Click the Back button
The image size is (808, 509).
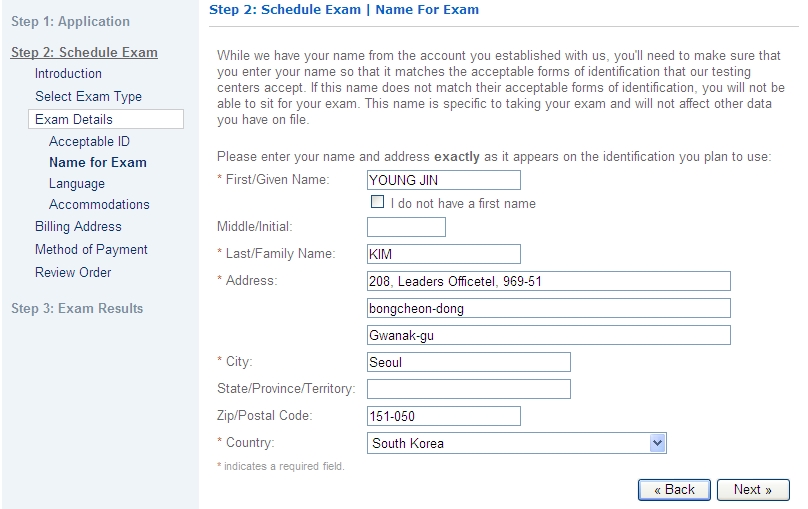point(674,489)
